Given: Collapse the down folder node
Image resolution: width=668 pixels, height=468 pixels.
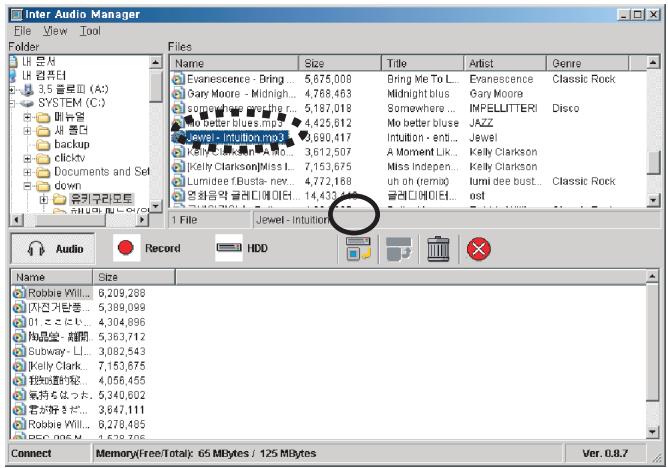Looking at the screenshot, I should point(27,186).
